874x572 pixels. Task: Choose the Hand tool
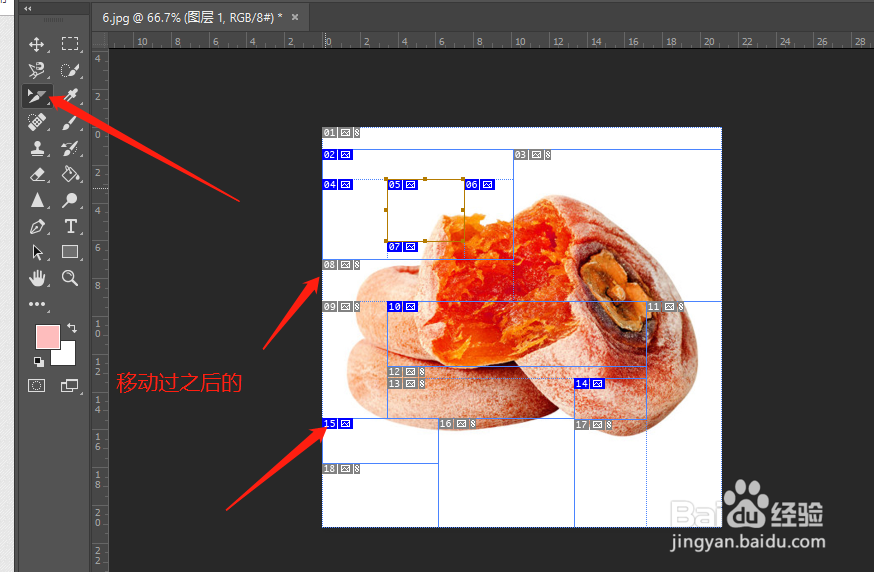37,278
